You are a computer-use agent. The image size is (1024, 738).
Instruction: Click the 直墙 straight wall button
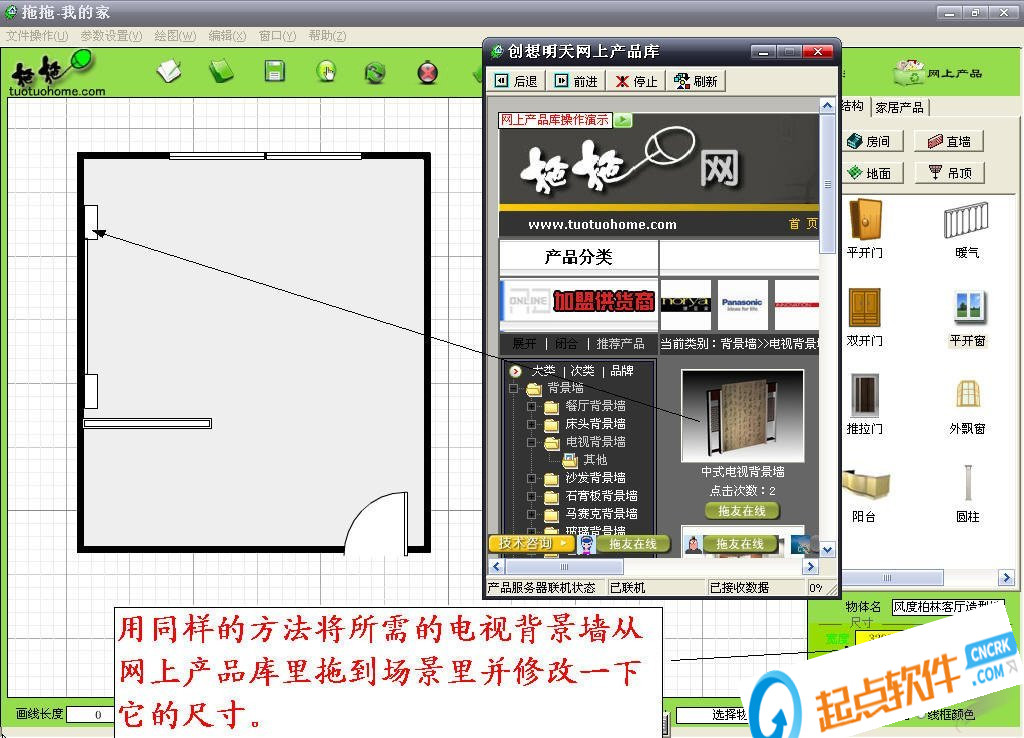point(949,141)
